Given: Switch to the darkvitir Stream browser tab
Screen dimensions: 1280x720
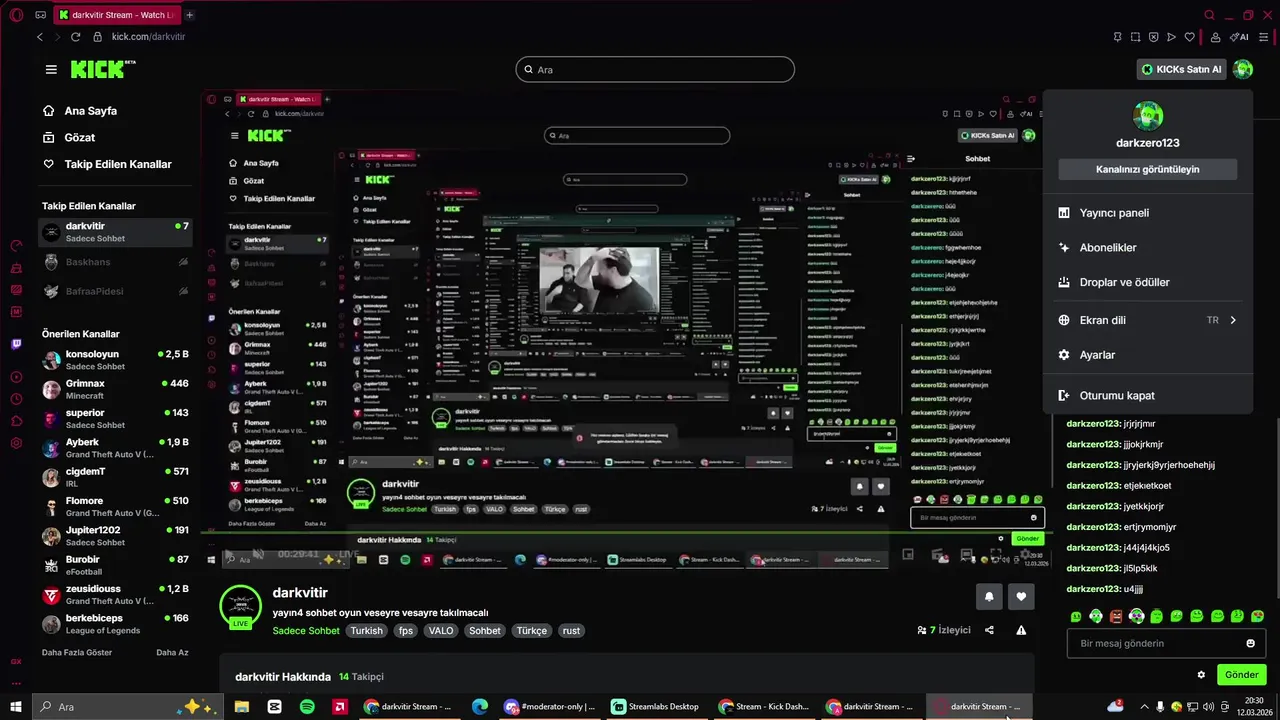Looking at the screenshot, I should (x=116, y=15).
